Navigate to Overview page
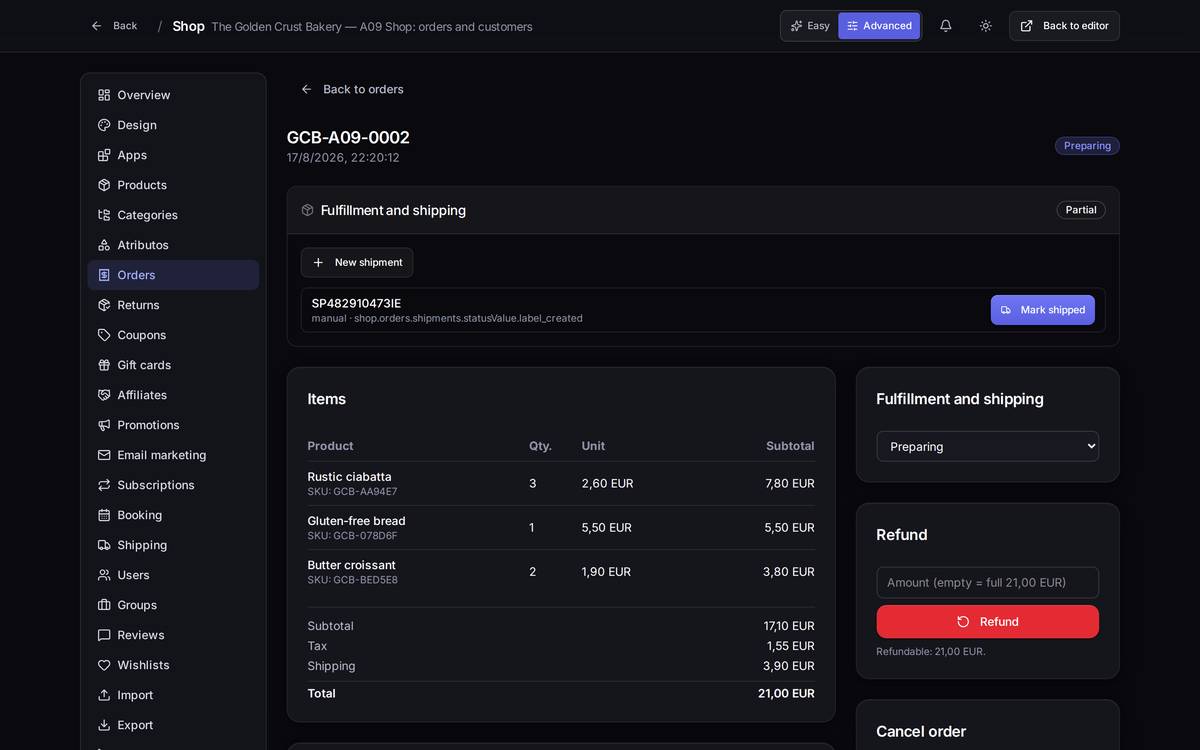Image resolution: width=1200 pixels, height=750 pixels. coord(173,95)
